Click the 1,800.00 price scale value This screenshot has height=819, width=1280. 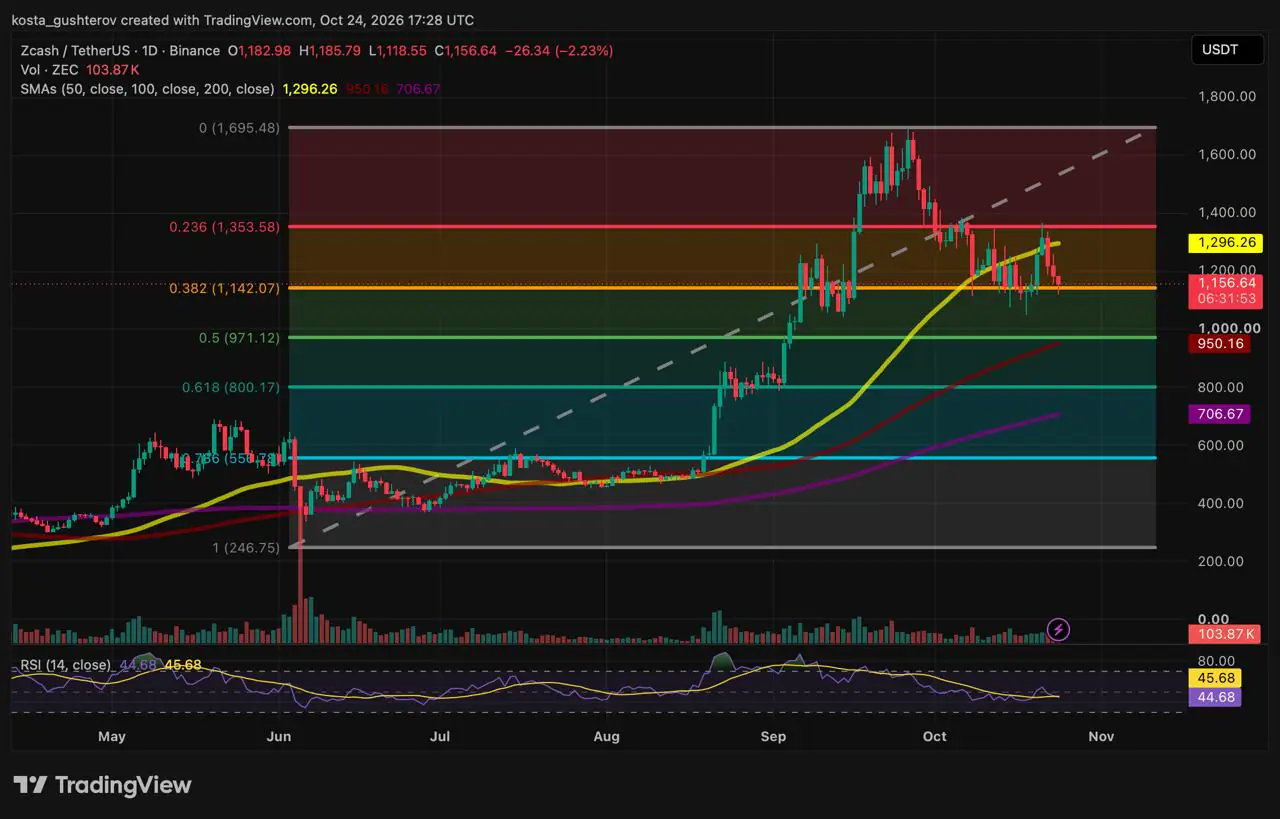1227,97
